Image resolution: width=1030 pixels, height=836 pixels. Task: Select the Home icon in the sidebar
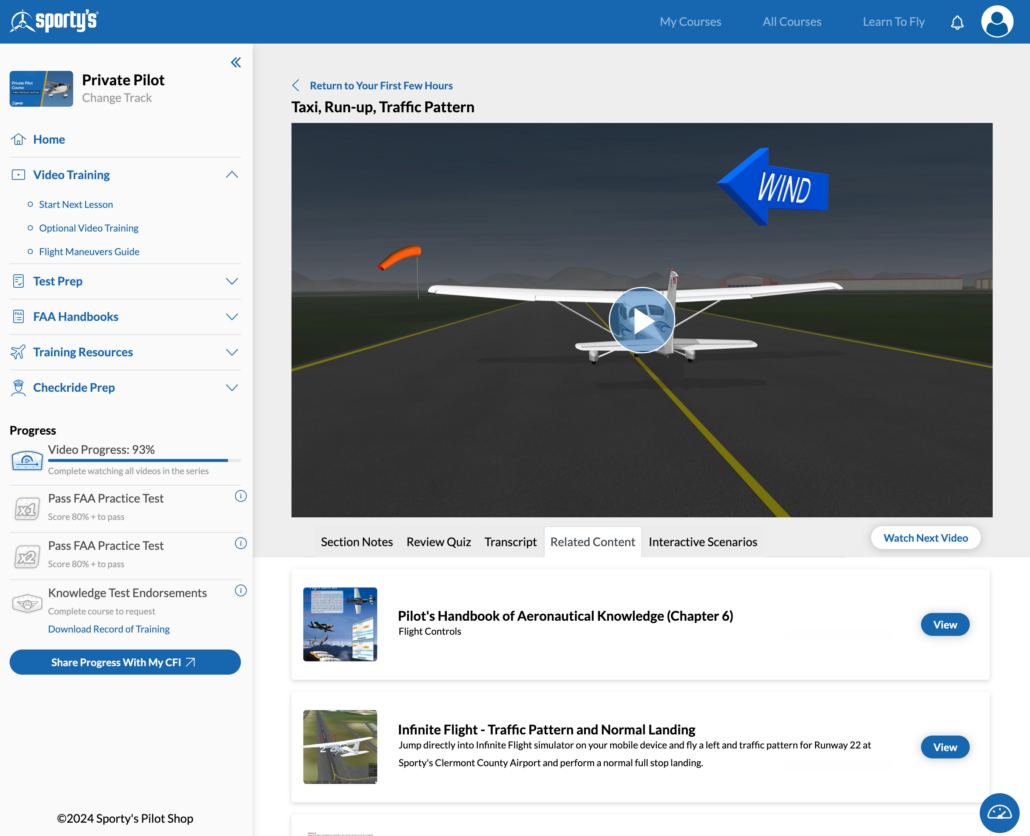coord(17,139)
